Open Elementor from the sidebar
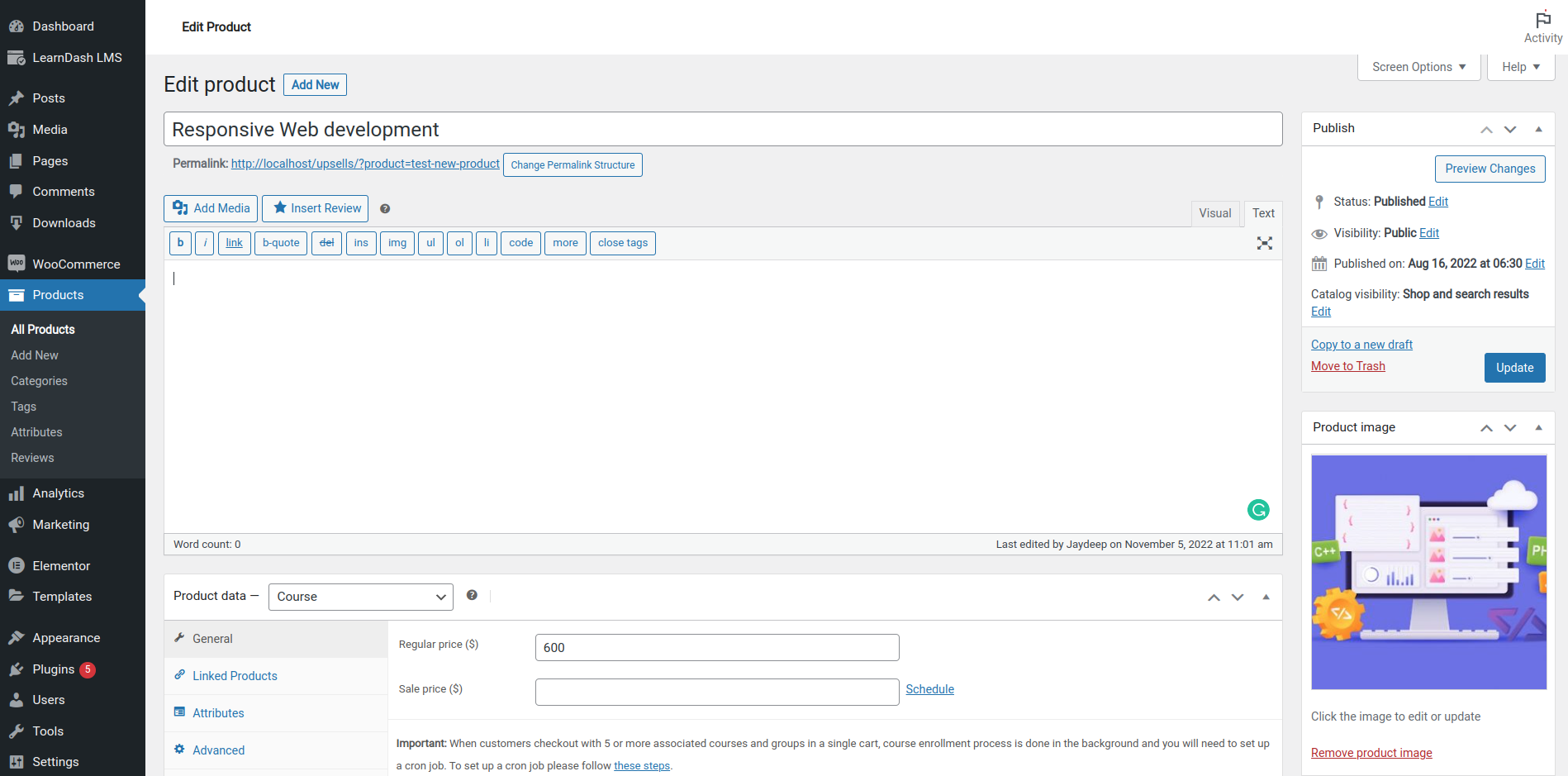The image size is (1568, 776). (61, 565)
